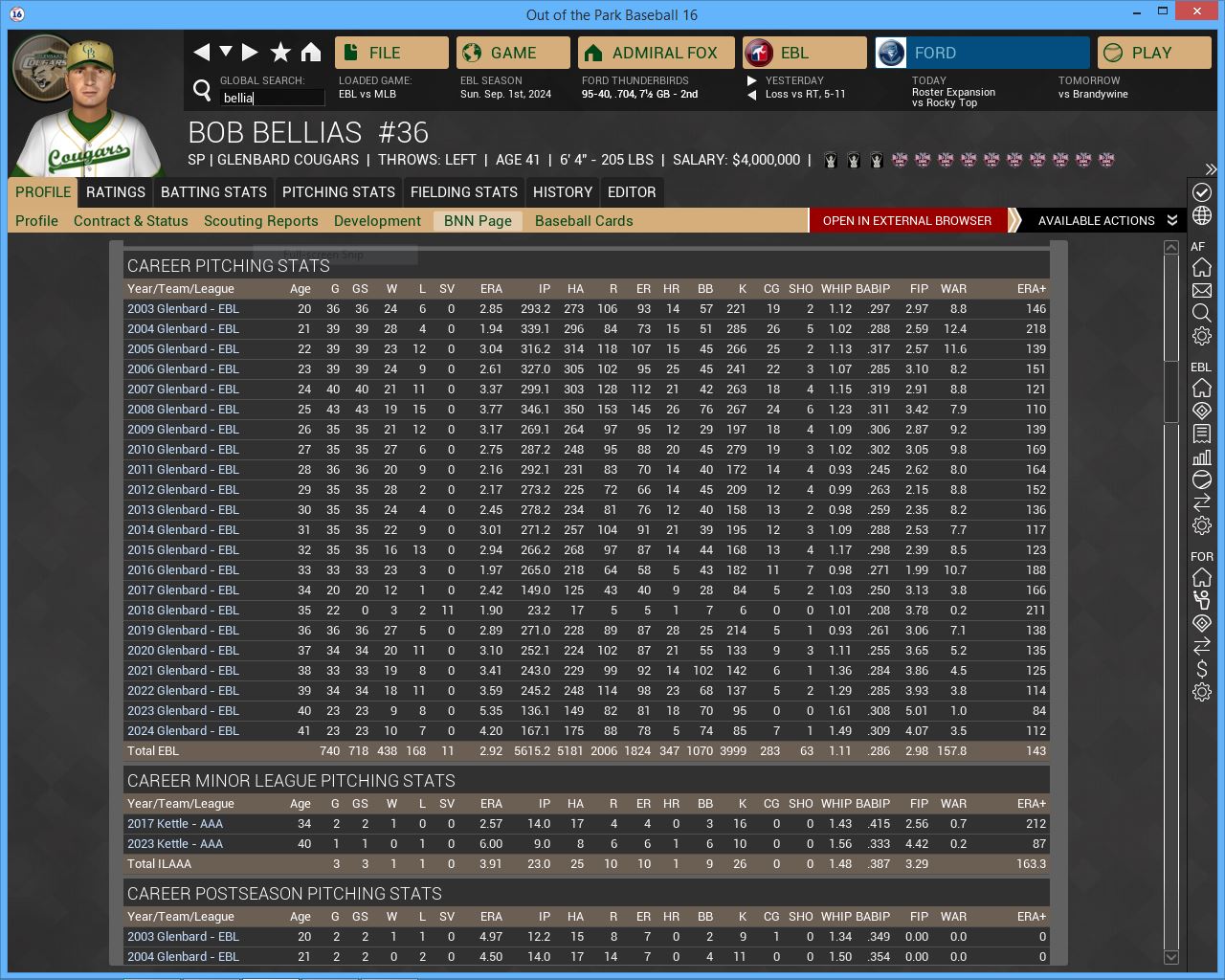Click the stats vertical scrollbar down arrow
The width and height of the screenshot is (1225, 980).
[x=1170, y=956]
